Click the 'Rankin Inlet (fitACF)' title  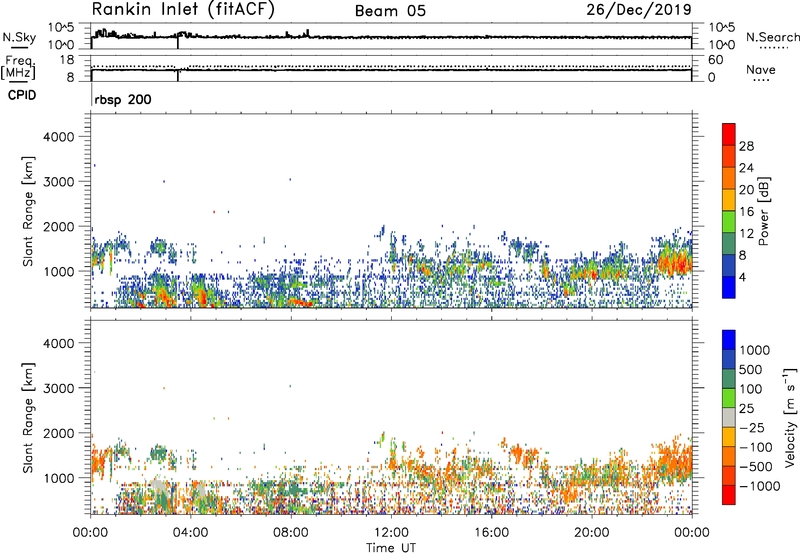183,10
